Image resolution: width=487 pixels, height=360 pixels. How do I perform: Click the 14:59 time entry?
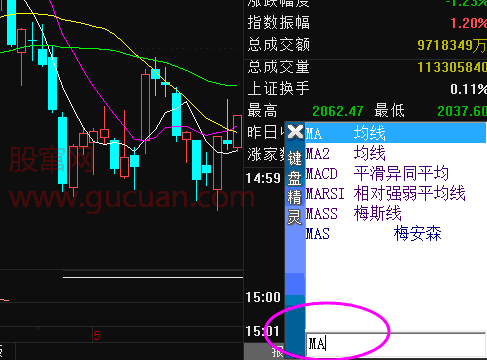pos(263,179)
